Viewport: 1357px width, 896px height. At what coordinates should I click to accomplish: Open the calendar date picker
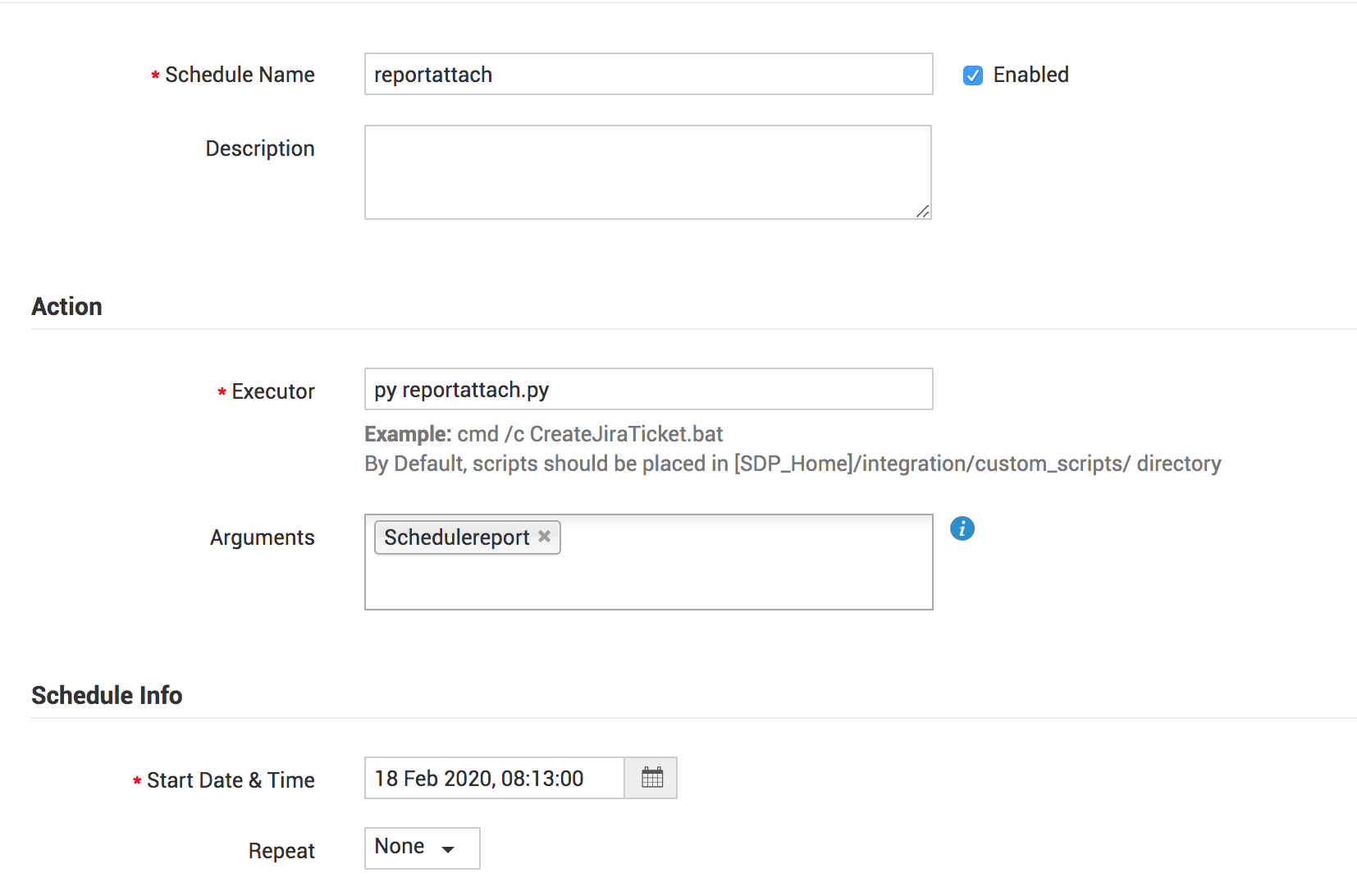(x=651, y=778)
